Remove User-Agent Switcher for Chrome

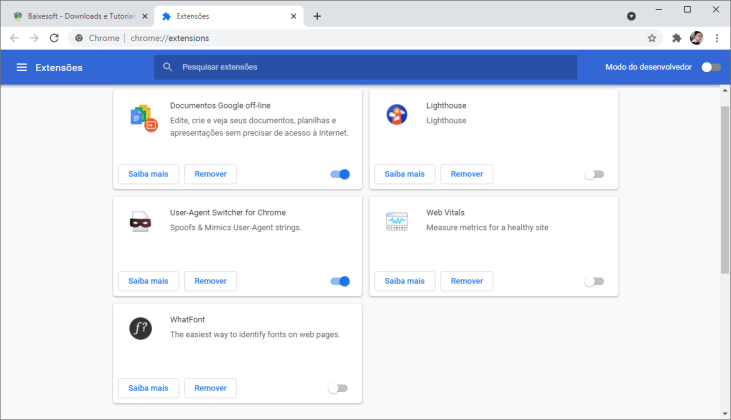210,281
